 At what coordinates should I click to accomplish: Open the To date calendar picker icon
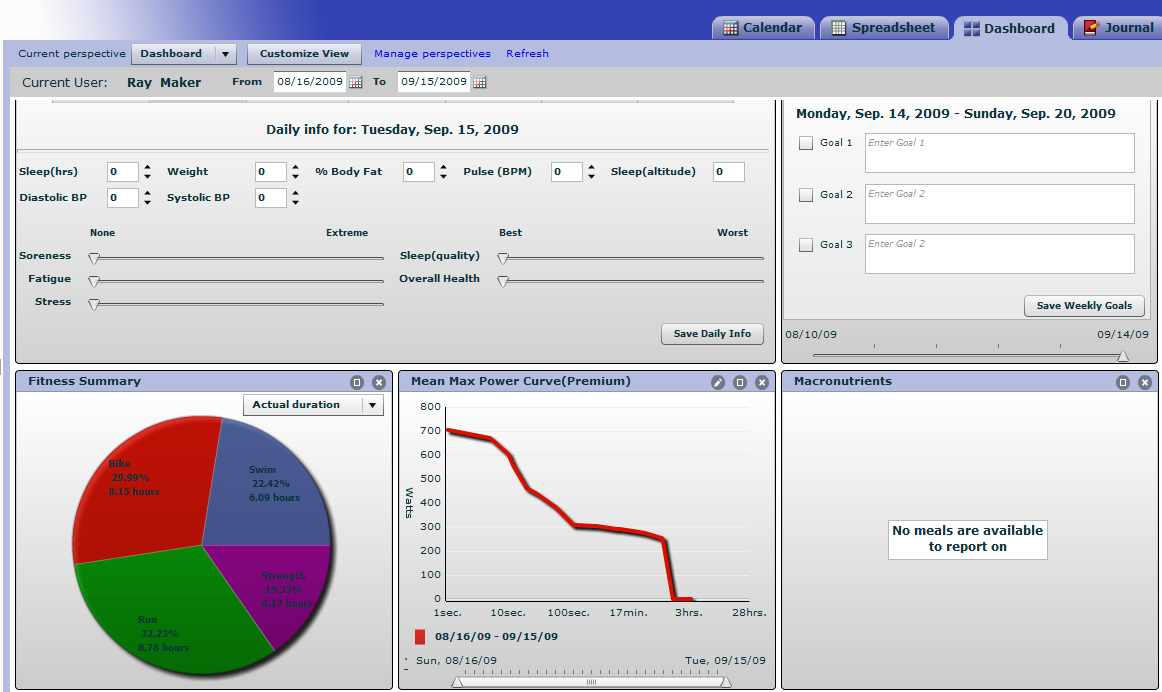(x=479, y=82)
